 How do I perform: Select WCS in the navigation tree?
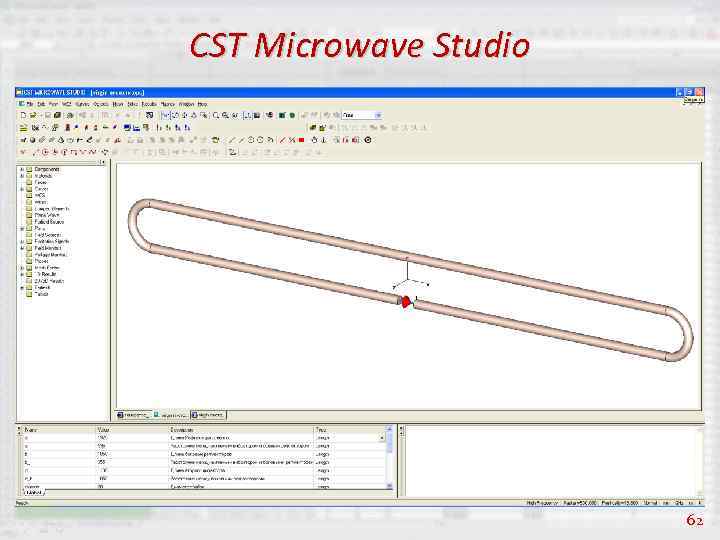click(x=40, y=196)
